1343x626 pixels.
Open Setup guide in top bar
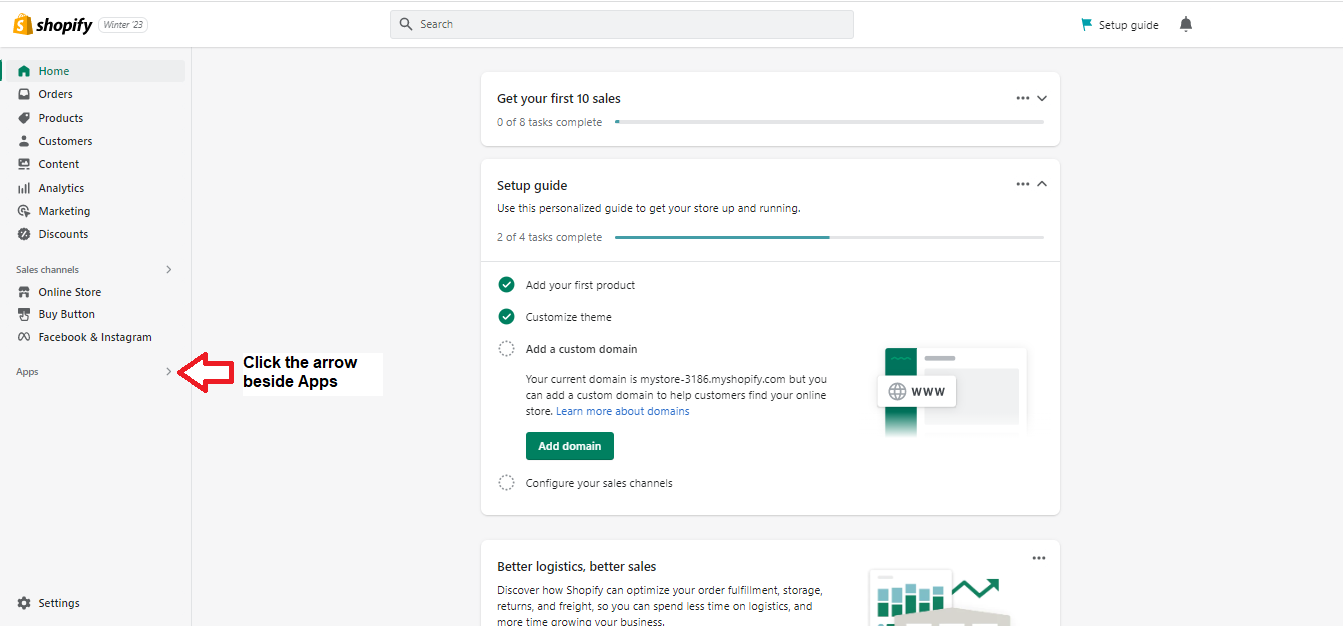(1119, 25)
